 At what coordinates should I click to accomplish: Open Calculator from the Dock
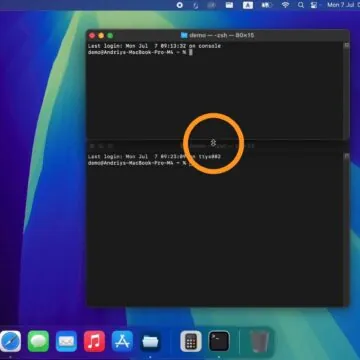coord(191,341)
